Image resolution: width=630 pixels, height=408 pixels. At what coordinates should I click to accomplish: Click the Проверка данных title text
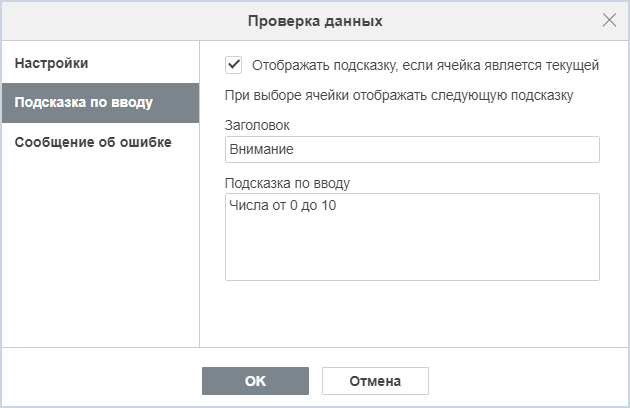[315, 21]
